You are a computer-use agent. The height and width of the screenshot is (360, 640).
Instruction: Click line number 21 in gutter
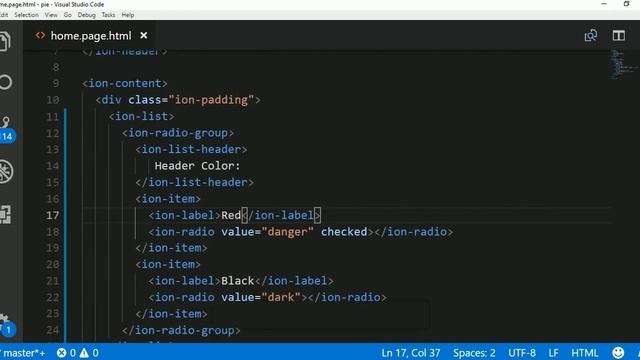point(53,281)
